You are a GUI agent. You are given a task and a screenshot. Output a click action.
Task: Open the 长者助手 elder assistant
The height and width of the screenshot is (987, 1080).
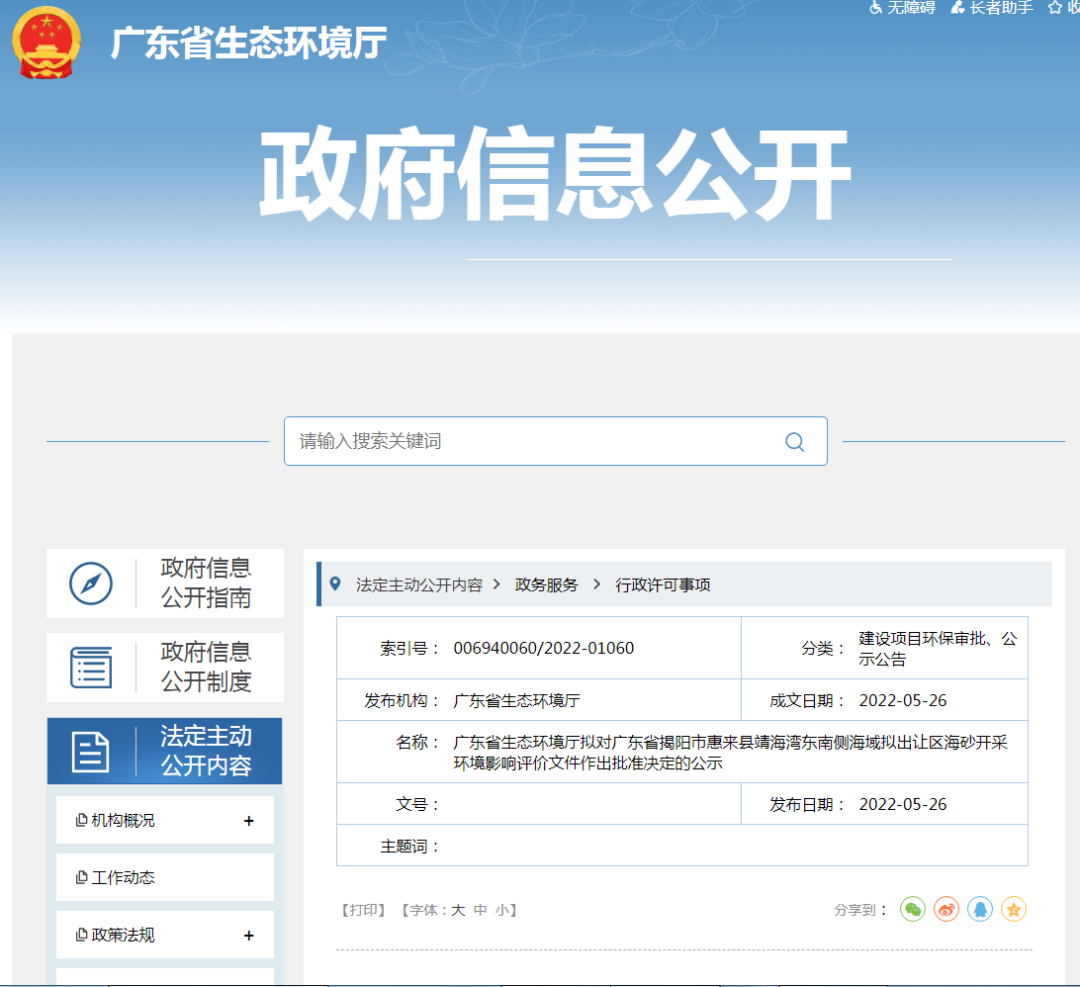pyautogui.click(x=992, y=8)
